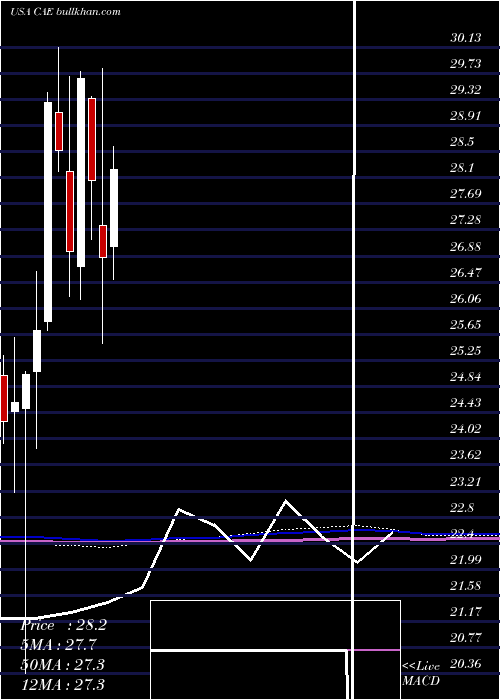The image size is (500, 700).
Task: Click the 28.91 price axis label
Action: pyautogui.click(x=466, y=116)
